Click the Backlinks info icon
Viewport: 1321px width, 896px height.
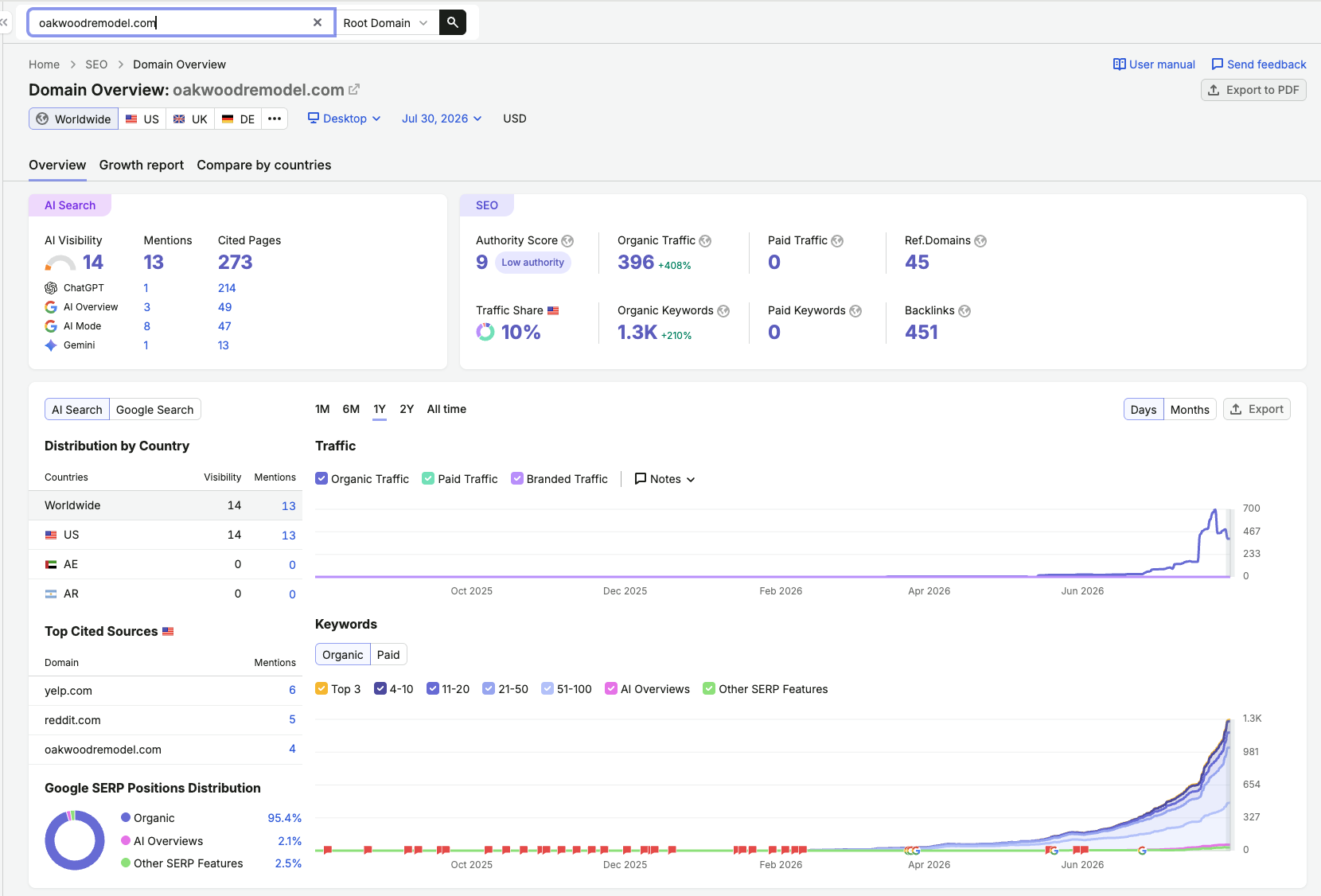click(964, 311)
